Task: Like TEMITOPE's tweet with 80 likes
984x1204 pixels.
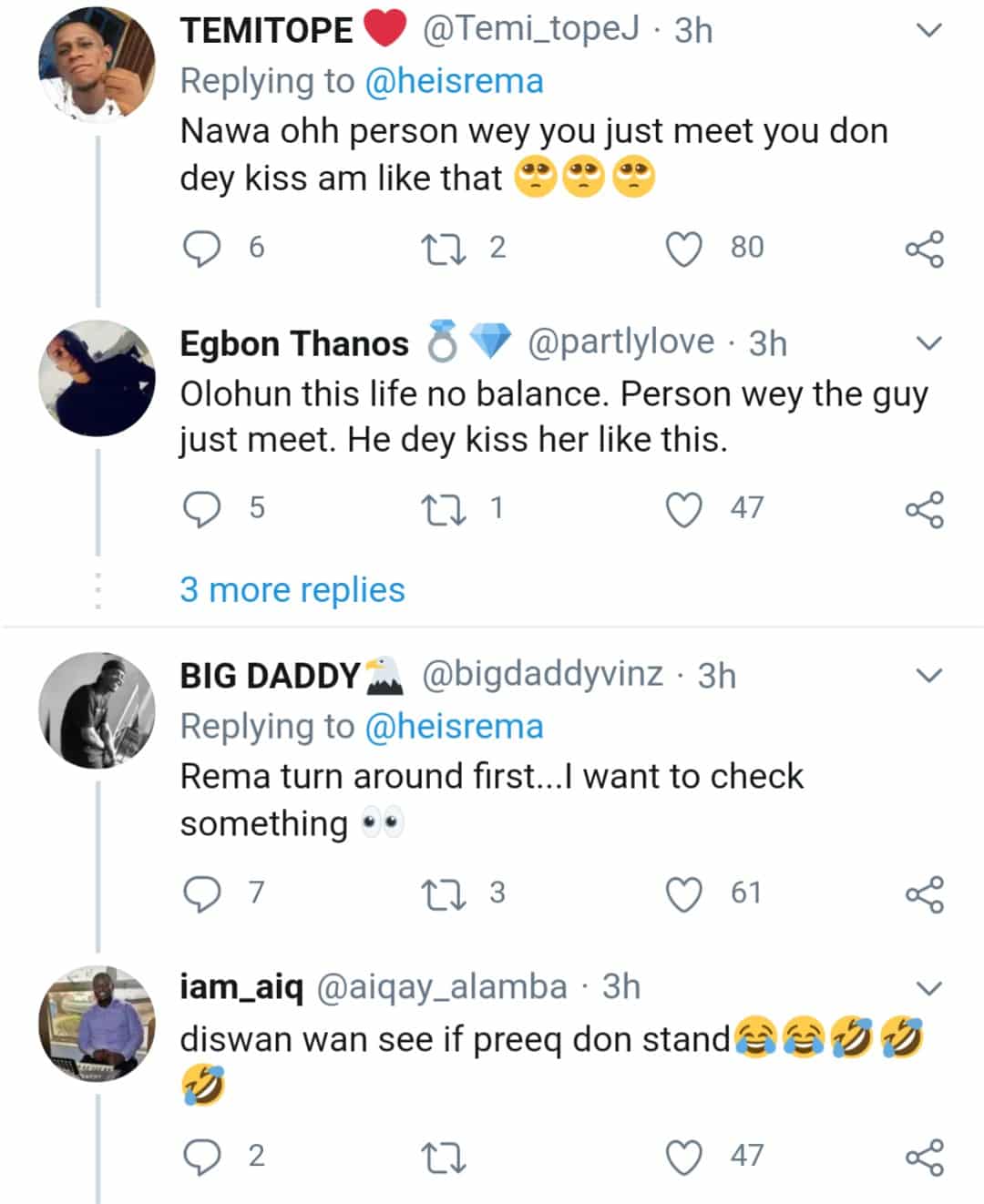Action: [684, 249]
